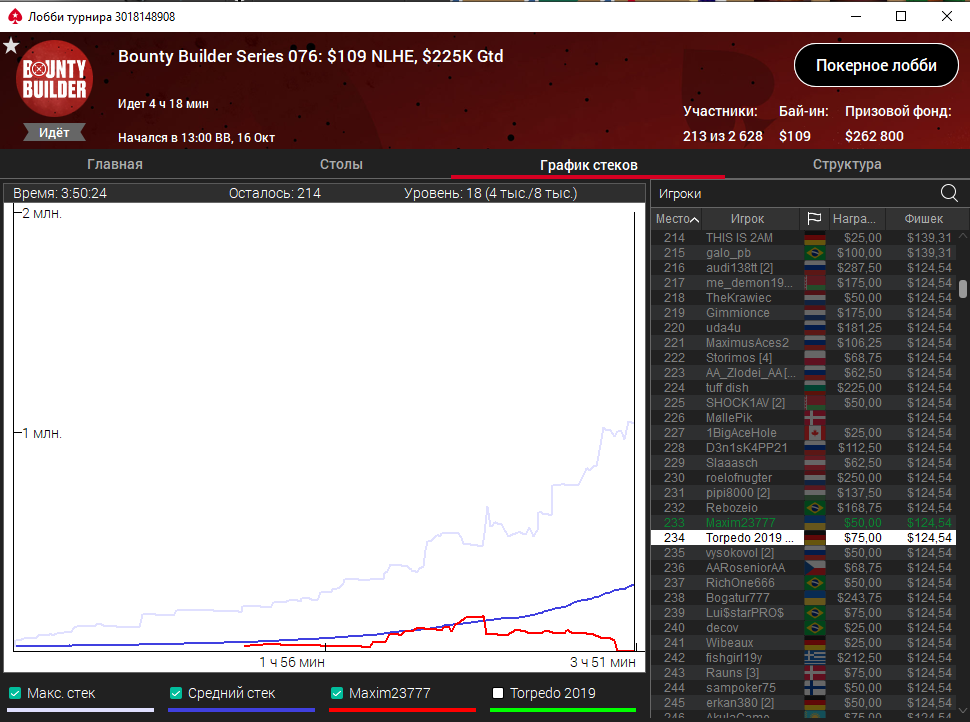Click the player list scrollbar thumb
This screenshot has width=970, height=722.
pyautogui.click(x=963, y=289)
